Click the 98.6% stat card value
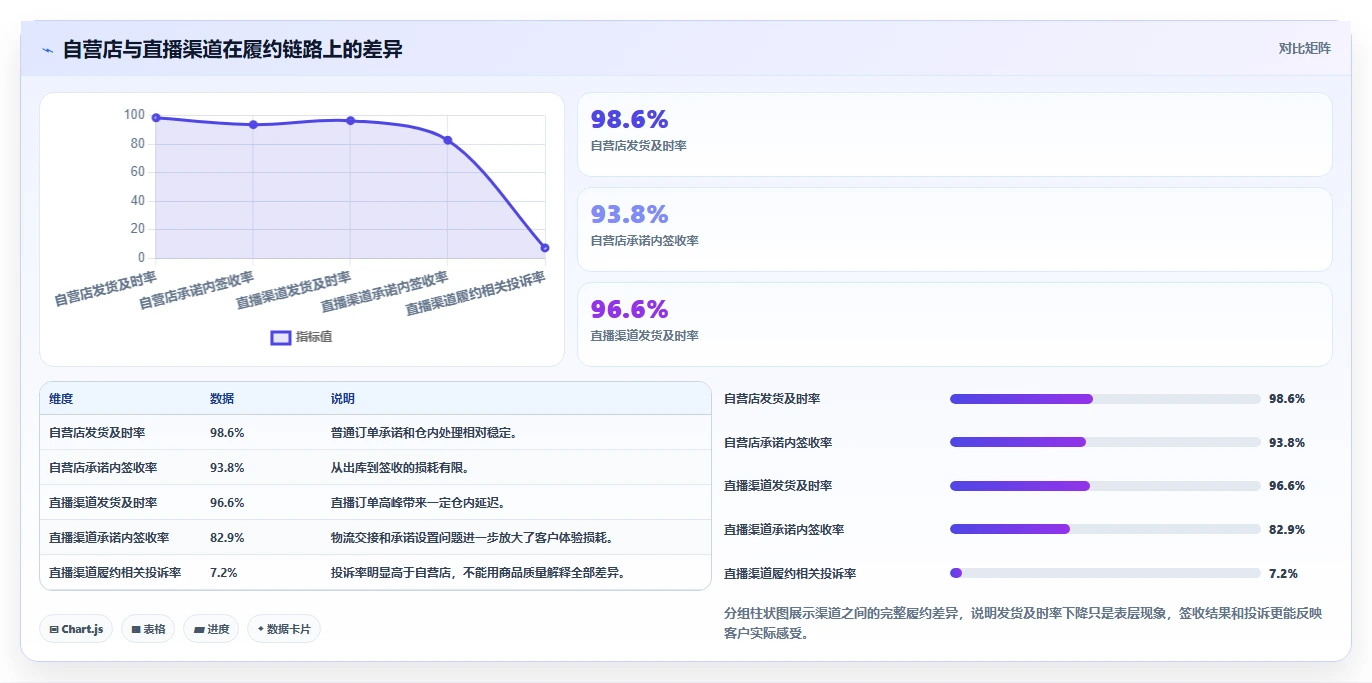Screen dimensions: 1372x683 point(629,120)
